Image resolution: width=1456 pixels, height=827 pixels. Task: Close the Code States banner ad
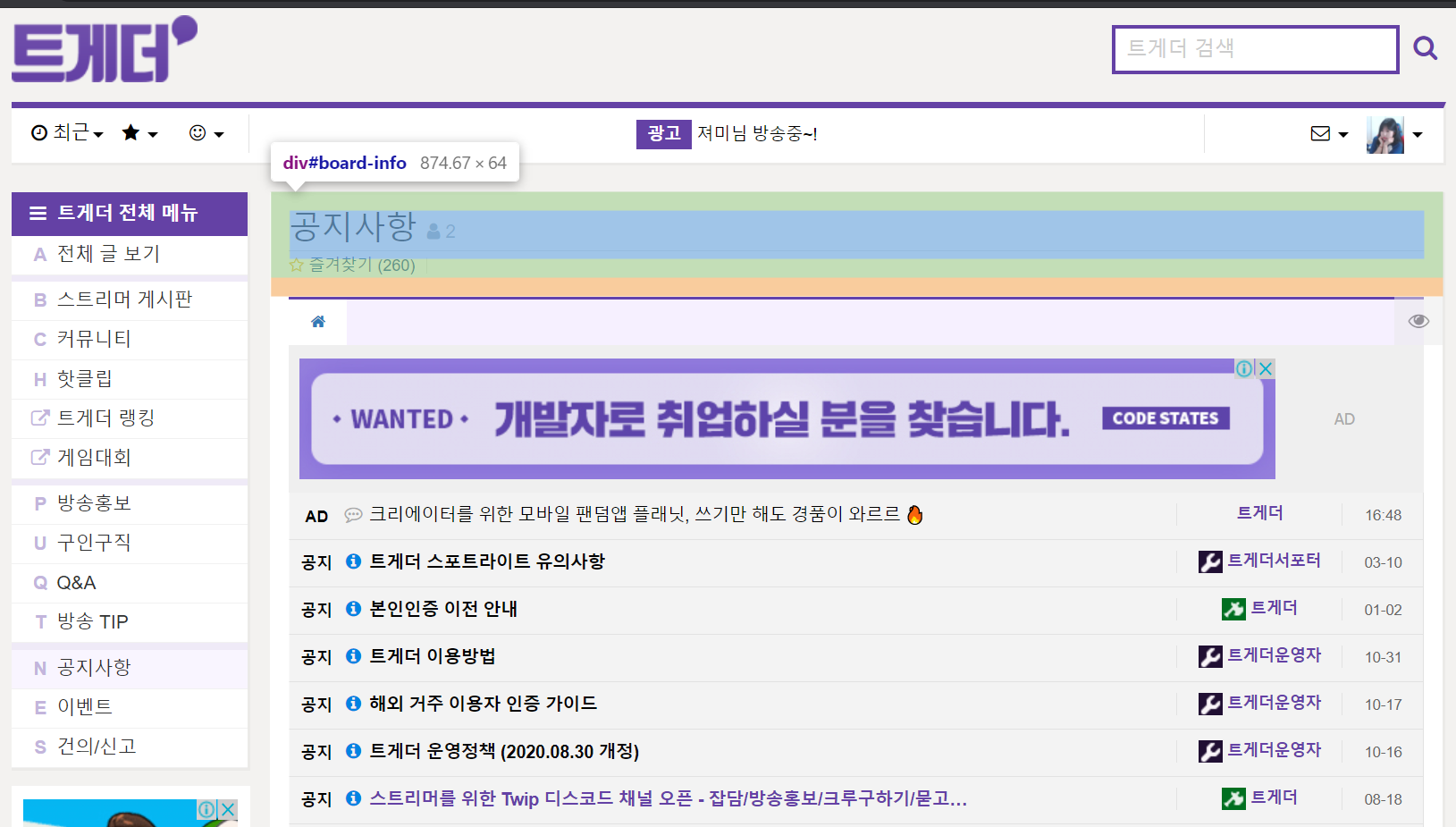pyautogui.click(x=1266, y=368)
